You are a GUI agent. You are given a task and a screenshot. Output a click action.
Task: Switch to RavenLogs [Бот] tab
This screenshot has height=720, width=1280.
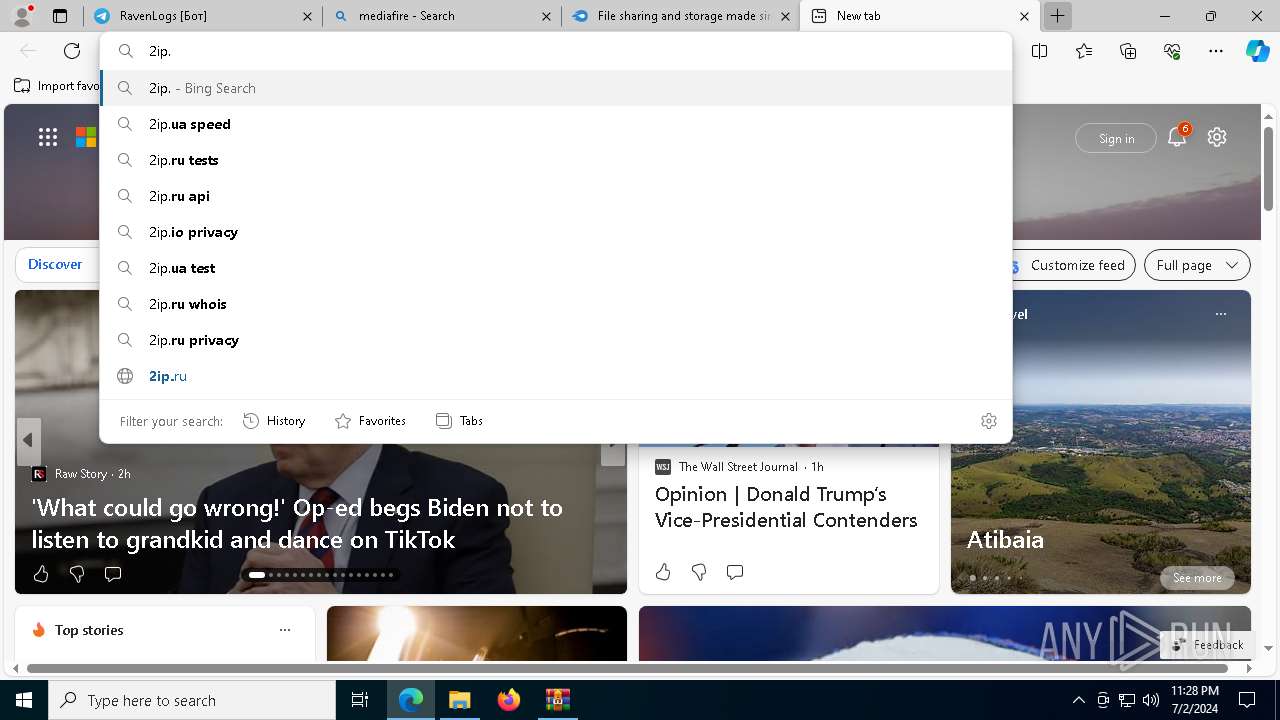(202, 16)
